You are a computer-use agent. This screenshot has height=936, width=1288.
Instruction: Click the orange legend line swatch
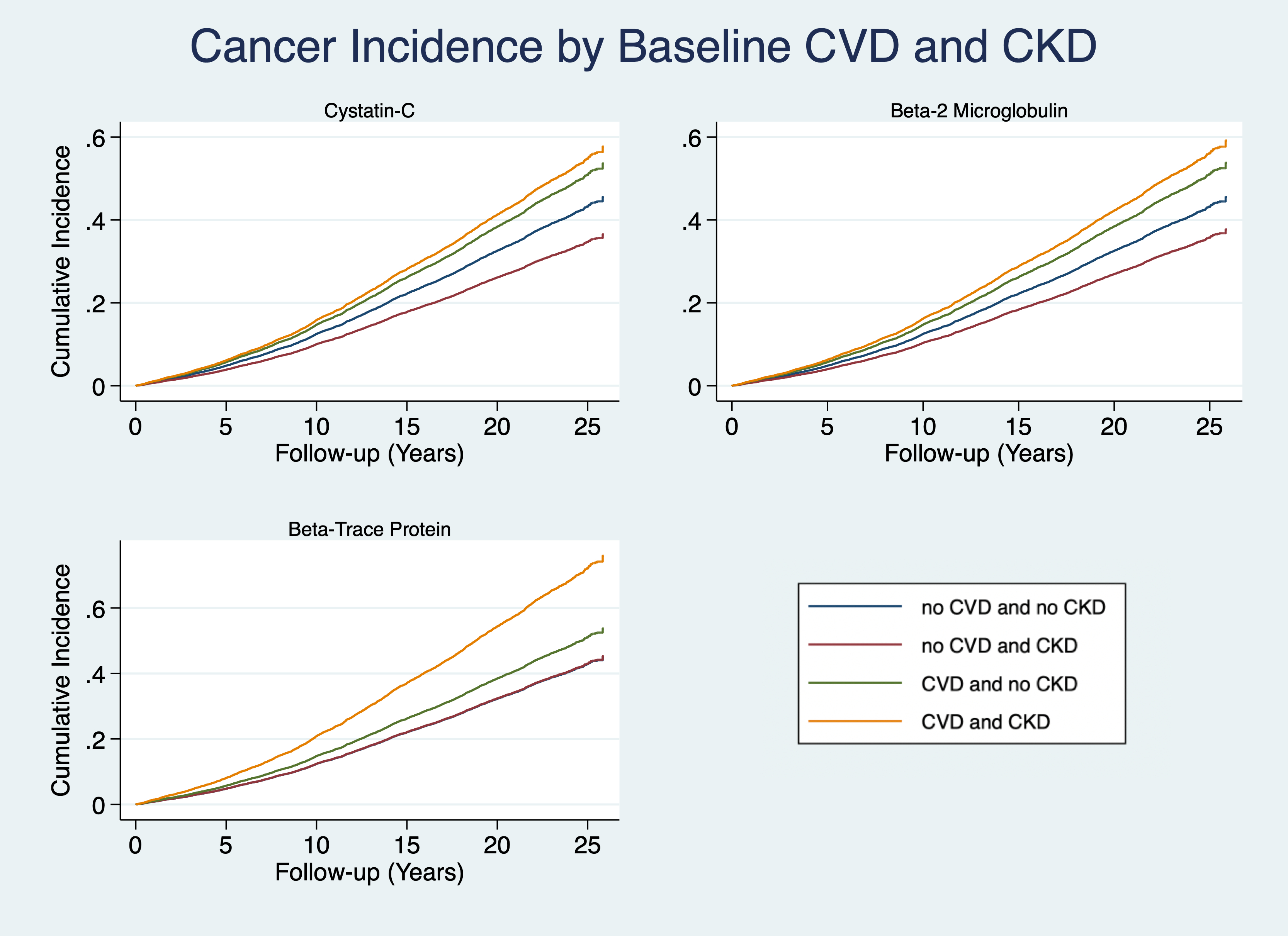[x=855, y=721]
